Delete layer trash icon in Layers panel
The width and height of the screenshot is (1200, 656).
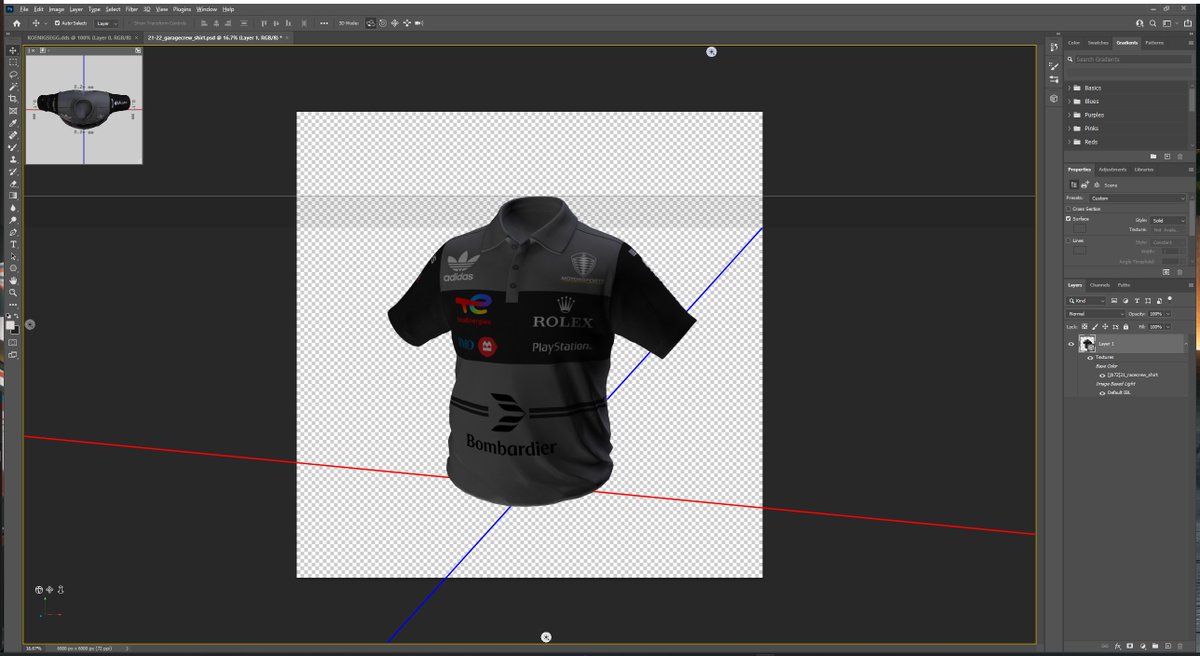[x=1180, y=646]
